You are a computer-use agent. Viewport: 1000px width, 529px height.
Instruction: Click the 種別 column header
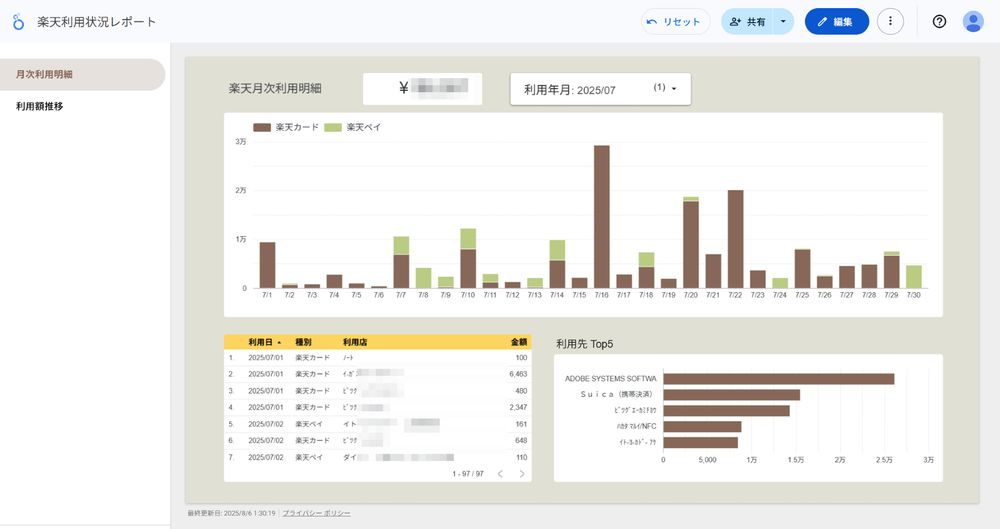click(303, 342)
